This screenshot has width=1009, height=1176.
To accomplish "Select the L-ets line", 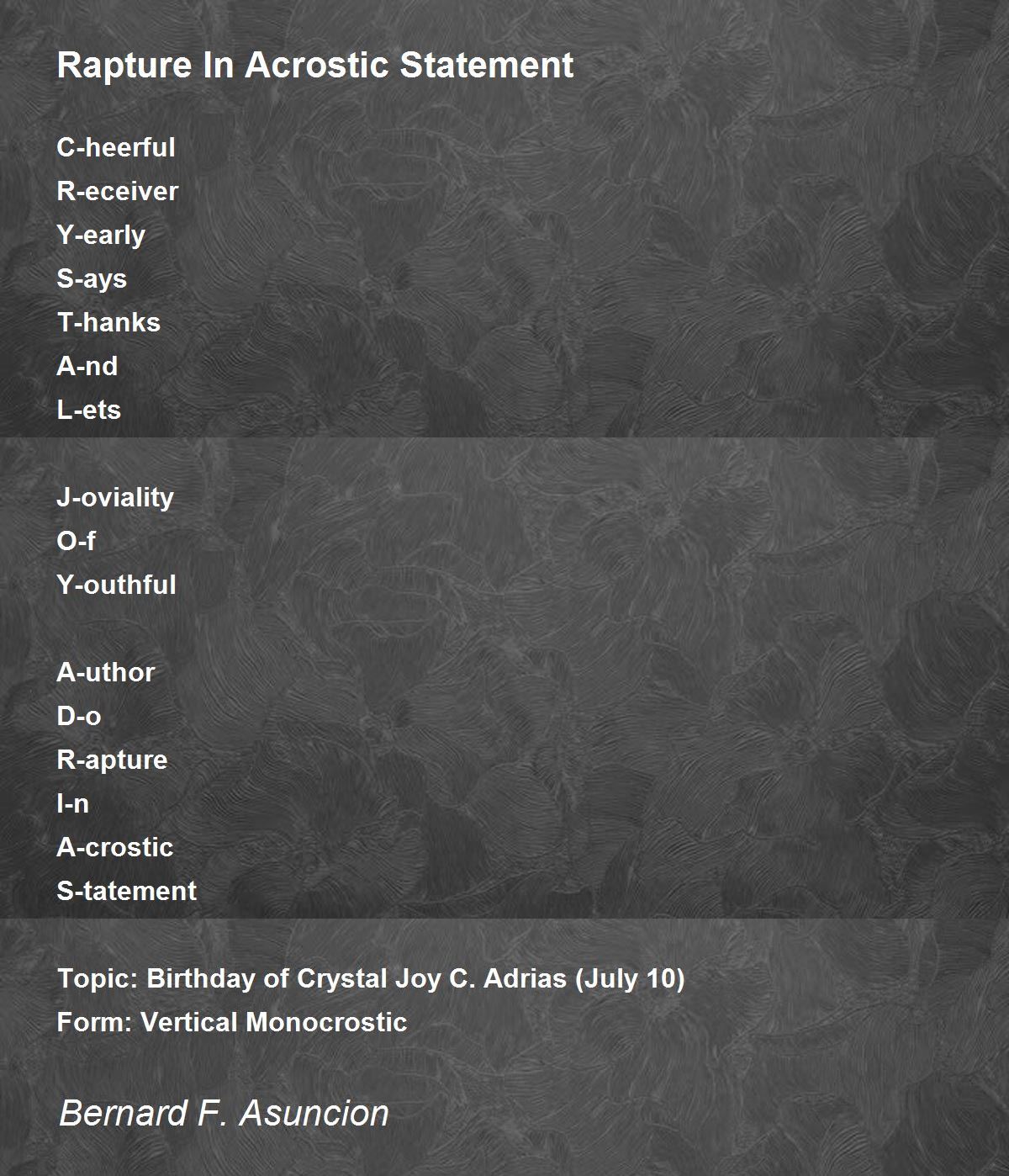I will 89,410.
